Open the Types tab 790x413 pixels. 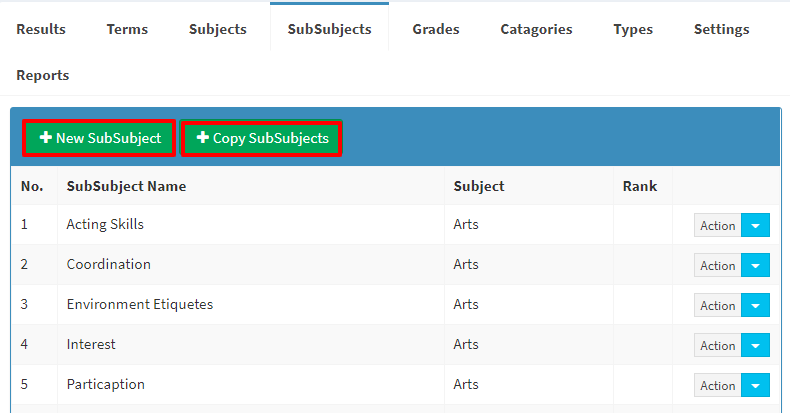[x=633, y=29]
